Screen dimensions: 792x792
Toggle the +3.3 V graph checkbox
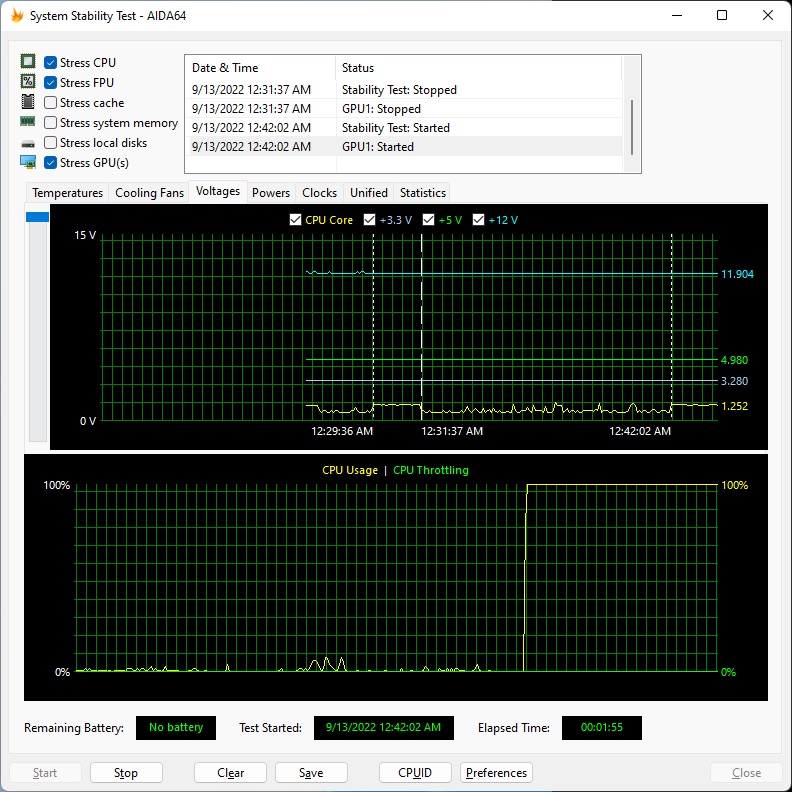click(x=370, y=220)
